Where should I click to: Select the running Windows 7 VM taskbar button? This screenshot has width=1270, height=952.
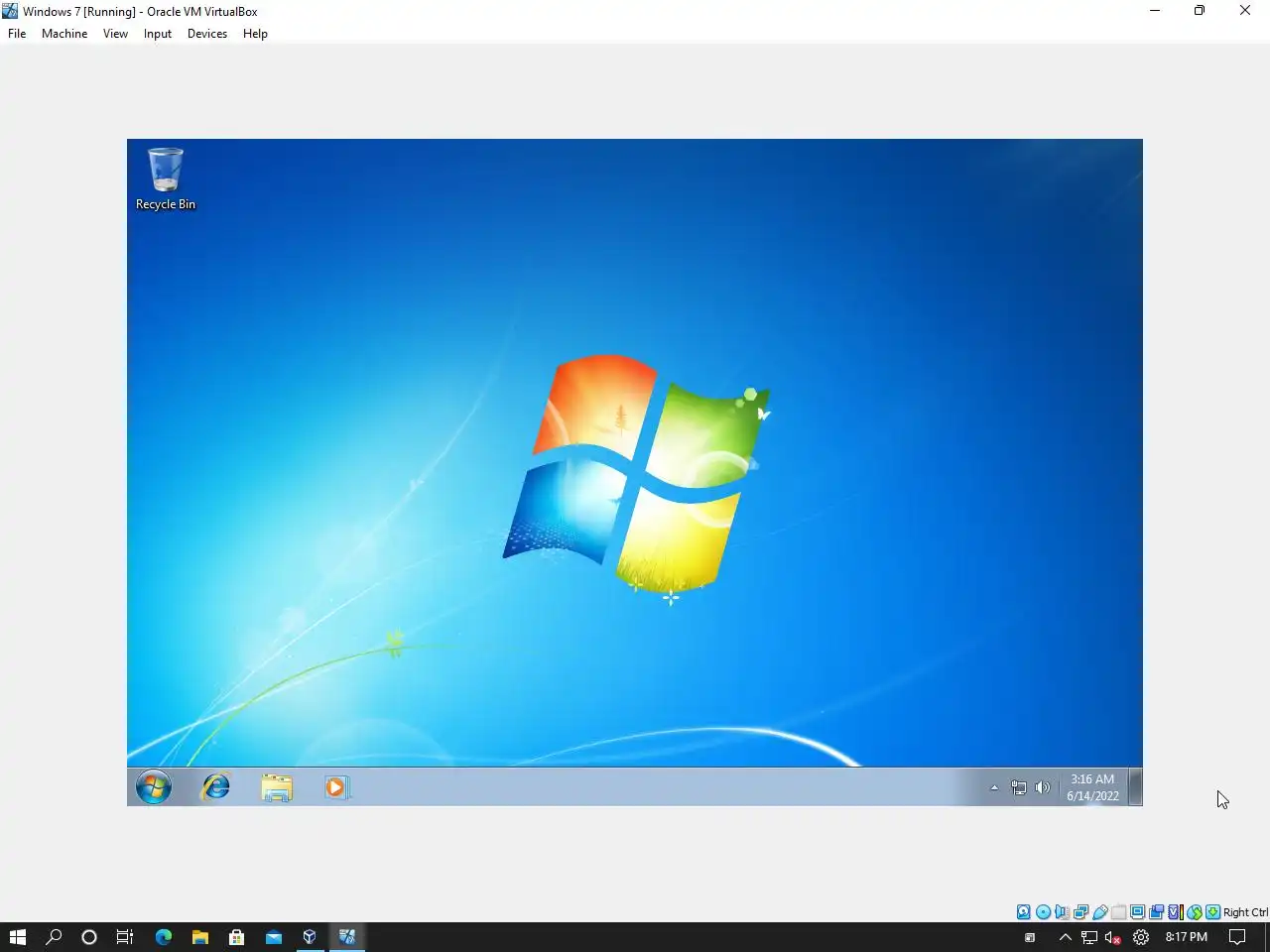(x=347, y=937)
